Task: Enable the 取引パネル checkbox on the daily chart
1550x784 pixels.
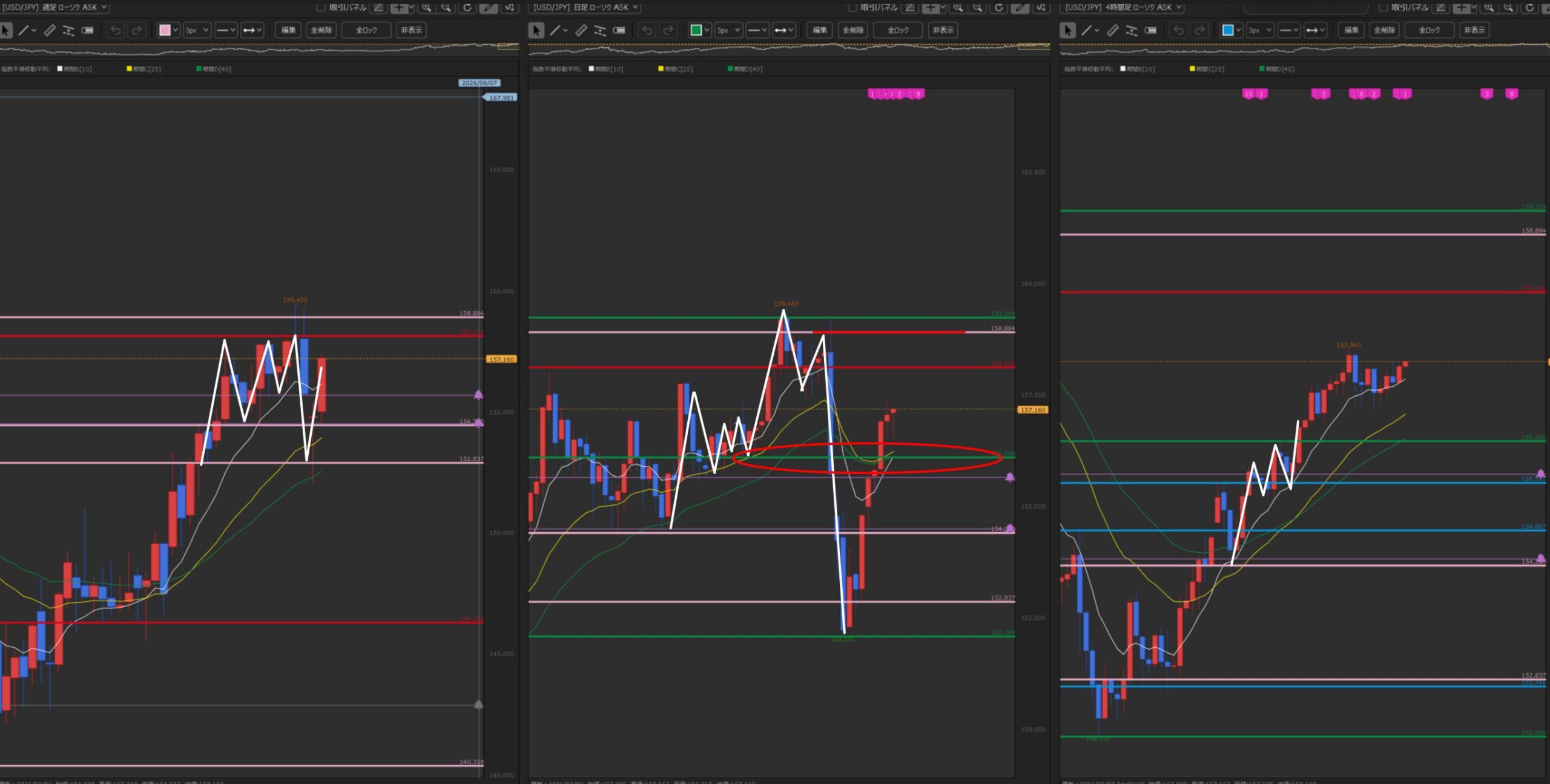Action: [x=852, y=7]
